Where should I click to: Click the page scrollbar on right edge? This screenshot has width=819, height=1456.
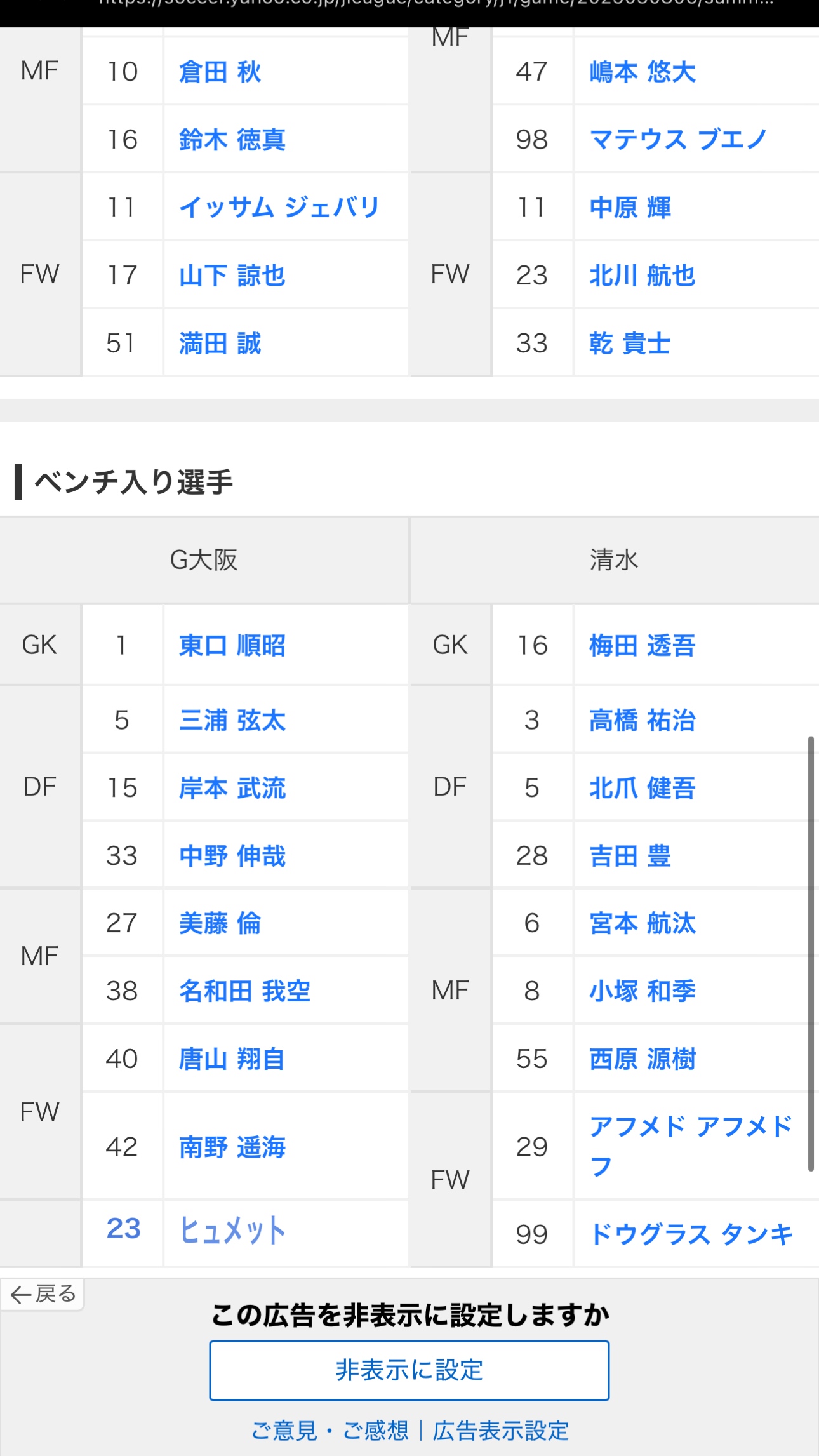coord(810,952)
